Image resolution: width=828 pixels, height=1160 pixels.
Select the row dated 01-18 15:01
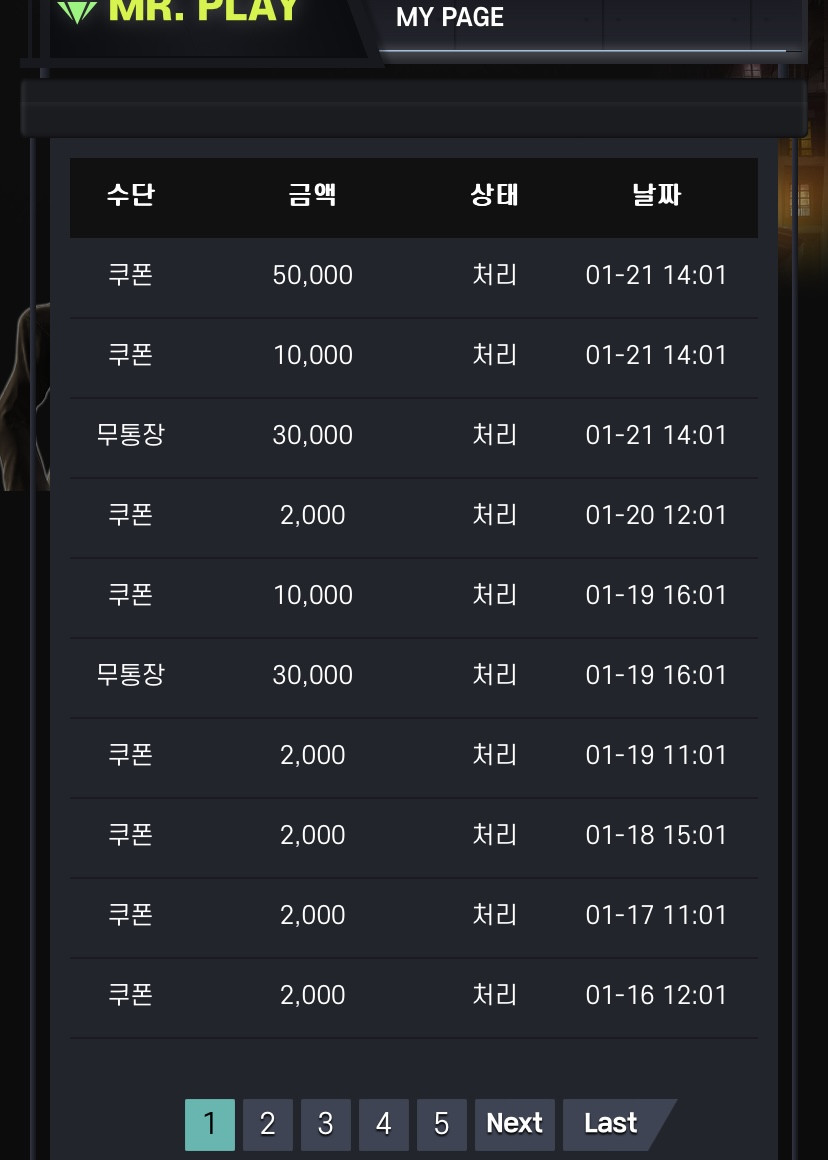[x=414, y=835]
